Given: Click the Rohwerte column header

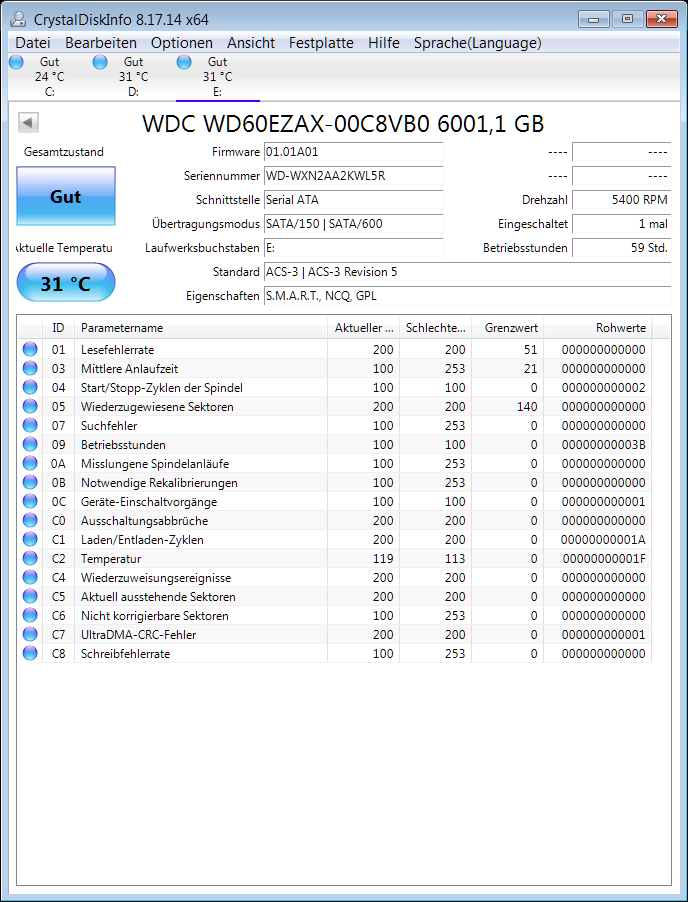Looking at the screenshot, I should [598, 327].
